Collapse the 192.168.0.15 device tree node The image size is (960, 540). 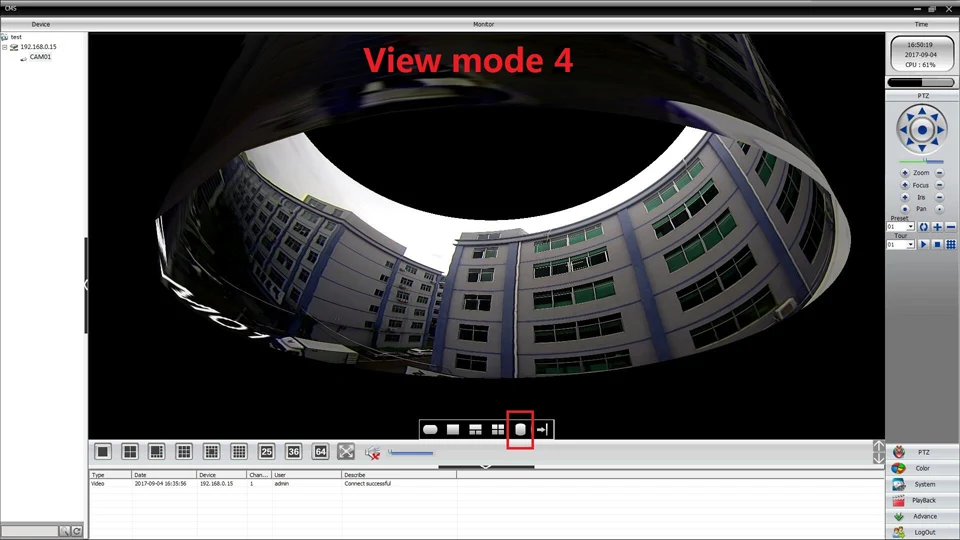click(x=5, y=47)
